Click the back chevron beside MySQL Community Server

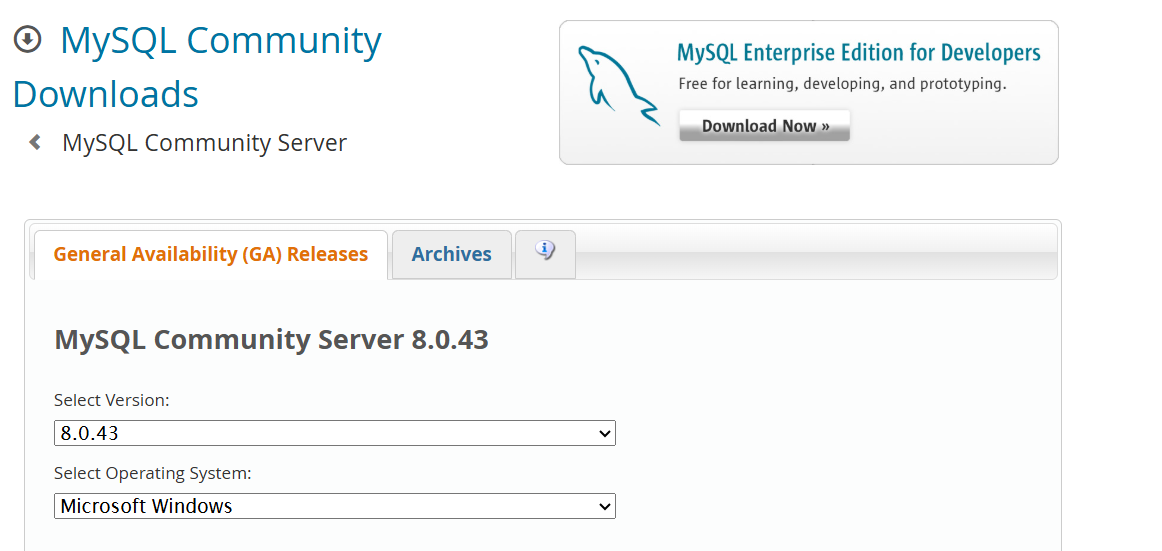point(34,142)
